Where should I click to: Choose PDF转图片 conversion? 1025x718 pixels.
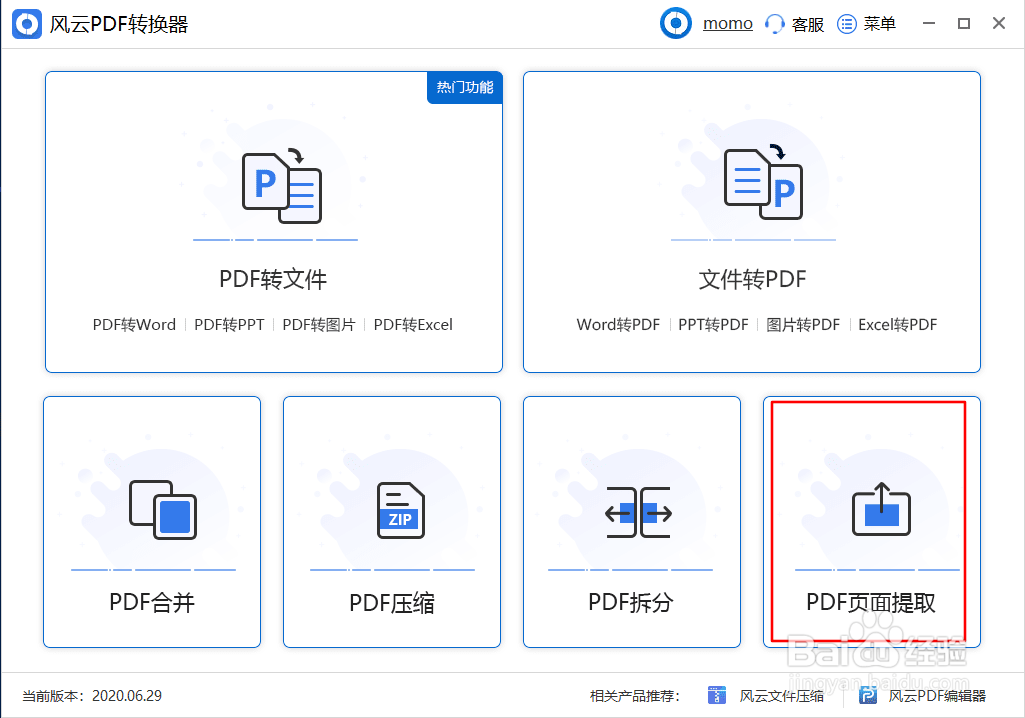(319, 324)
